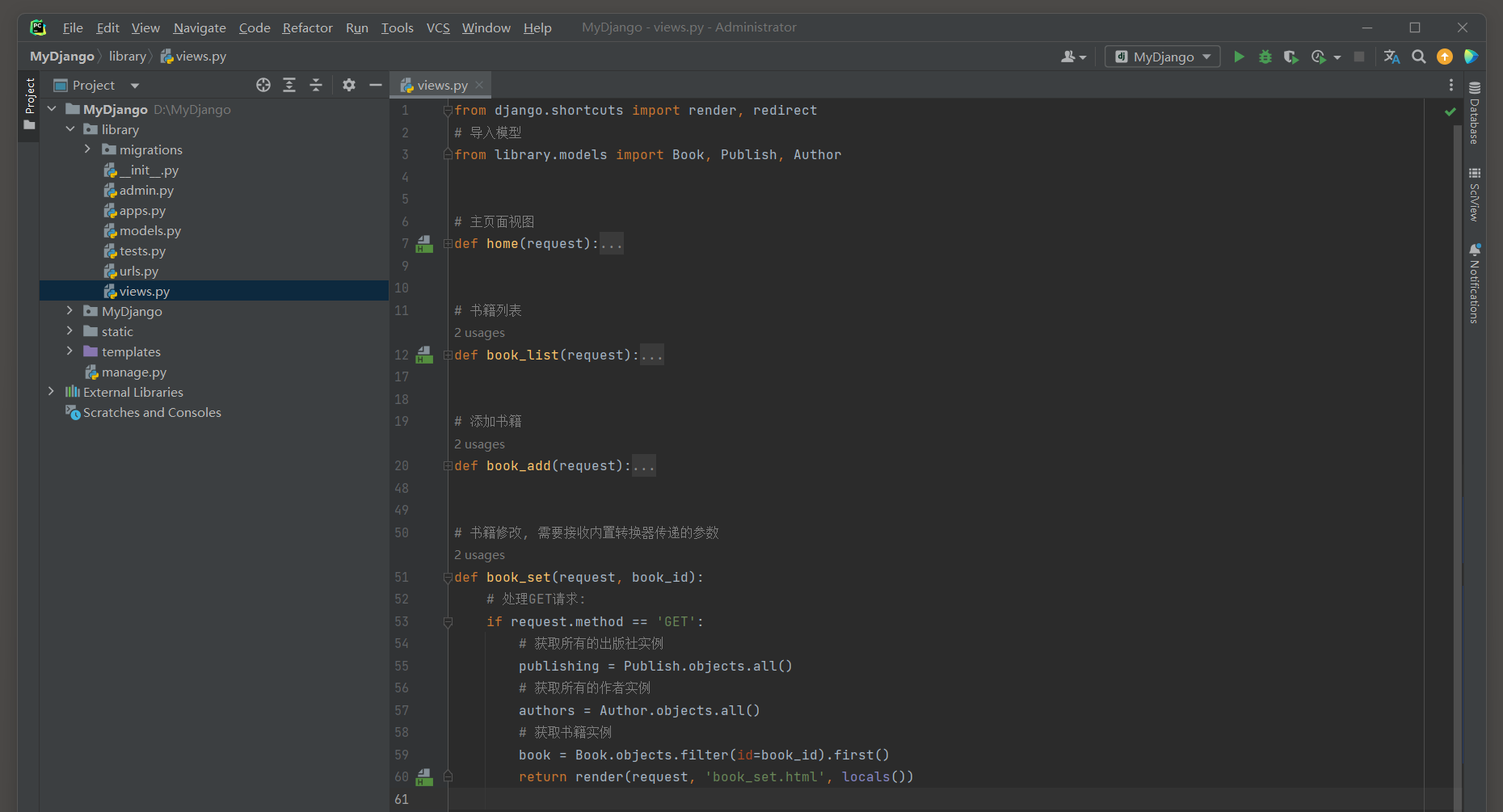Viewport: 1503px width, 812px height.
Task: Open Project panel settings gear
Action: click(349, 85)
